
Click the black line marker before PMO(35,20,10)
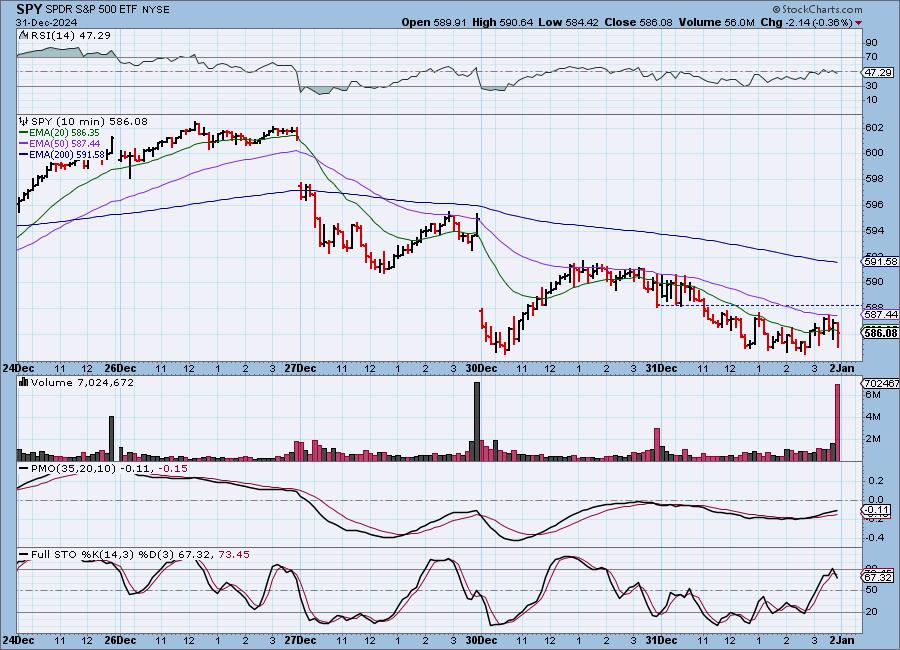pyautogui.click(x=24, y=469)
